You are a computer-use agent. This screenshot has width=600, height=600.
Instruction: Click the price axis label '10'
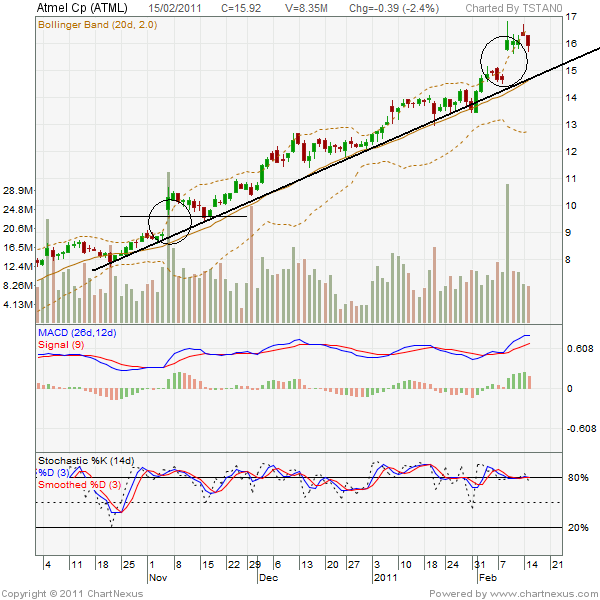point(571,206)
